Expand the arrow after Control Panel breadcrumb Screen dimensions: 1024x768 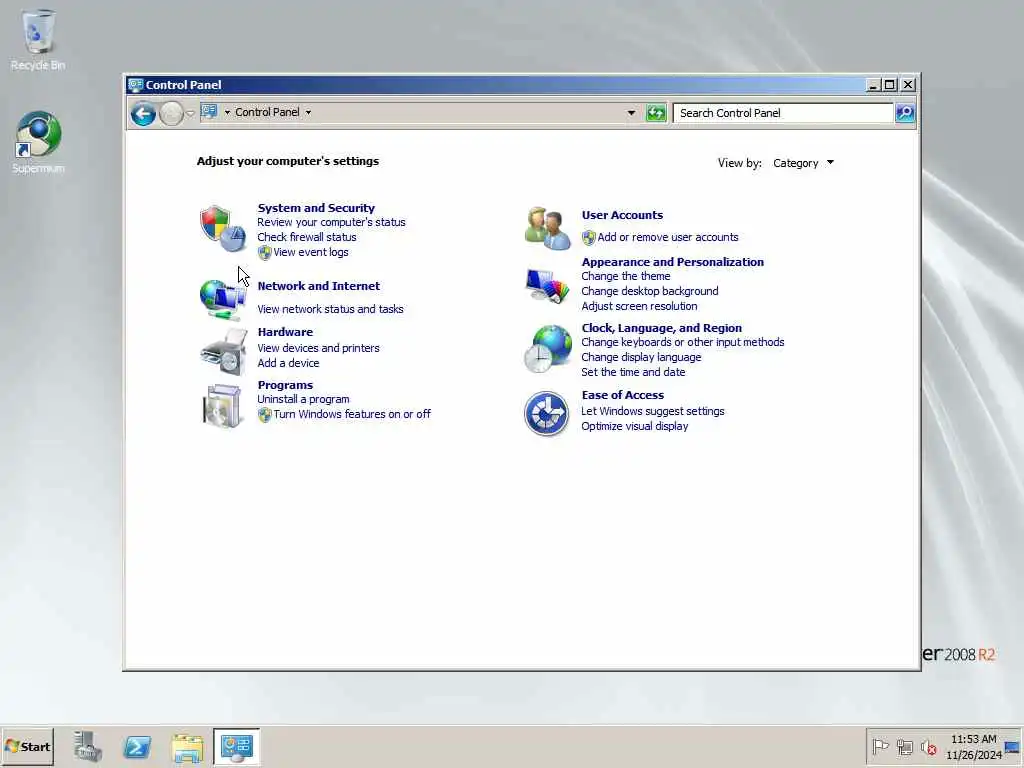[x=308, y=112]
